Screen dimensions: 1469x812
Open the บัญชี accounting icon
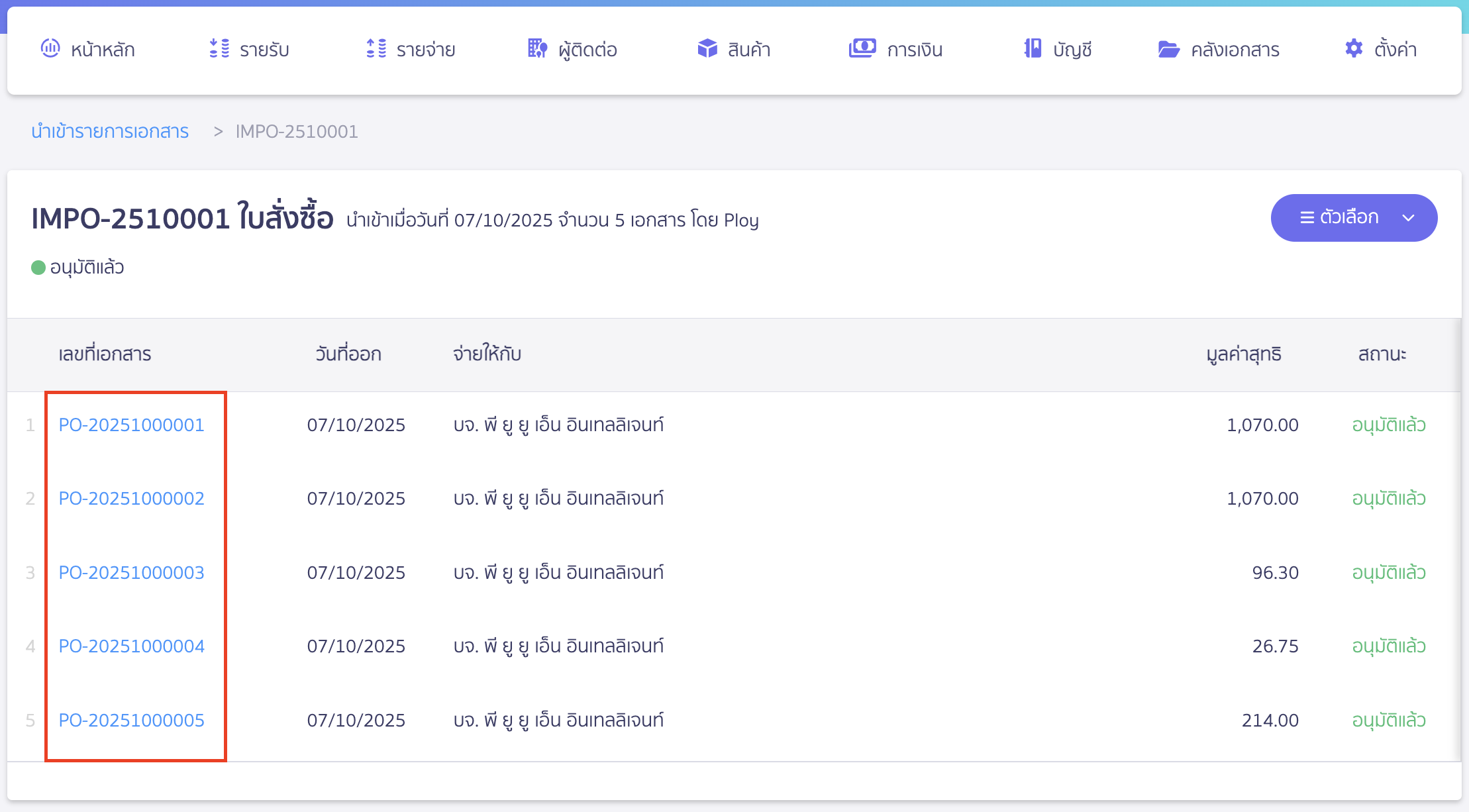pos(1032,48)
